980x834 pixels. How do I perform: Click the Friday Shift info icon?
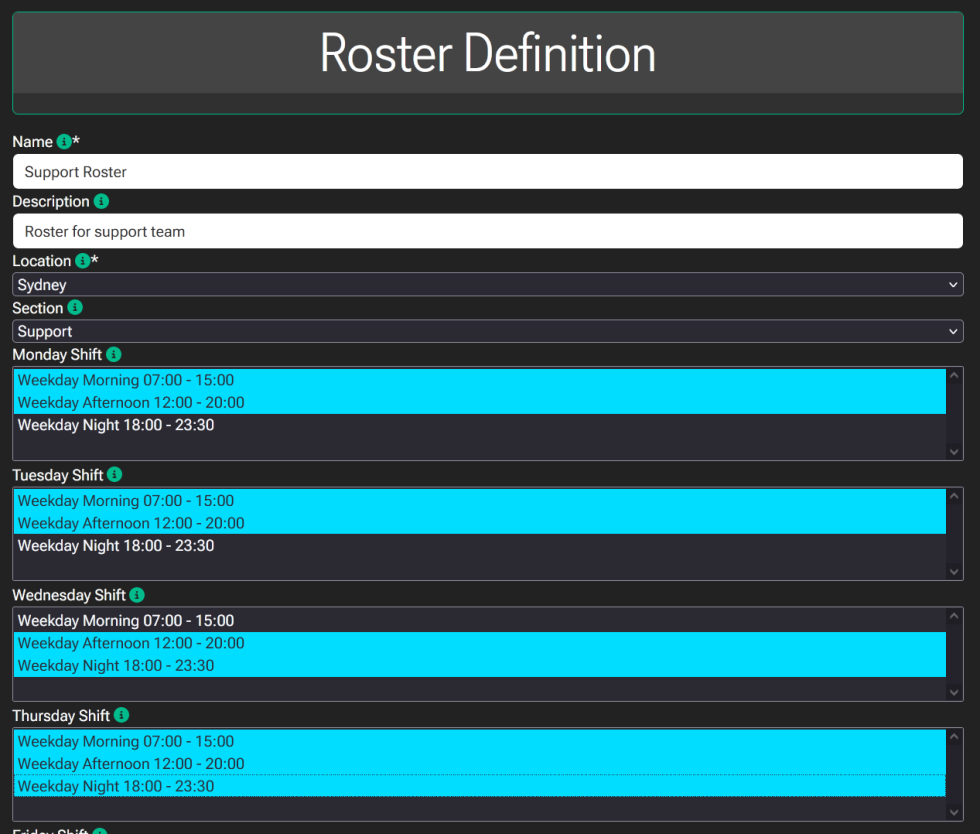click(98, 831)
